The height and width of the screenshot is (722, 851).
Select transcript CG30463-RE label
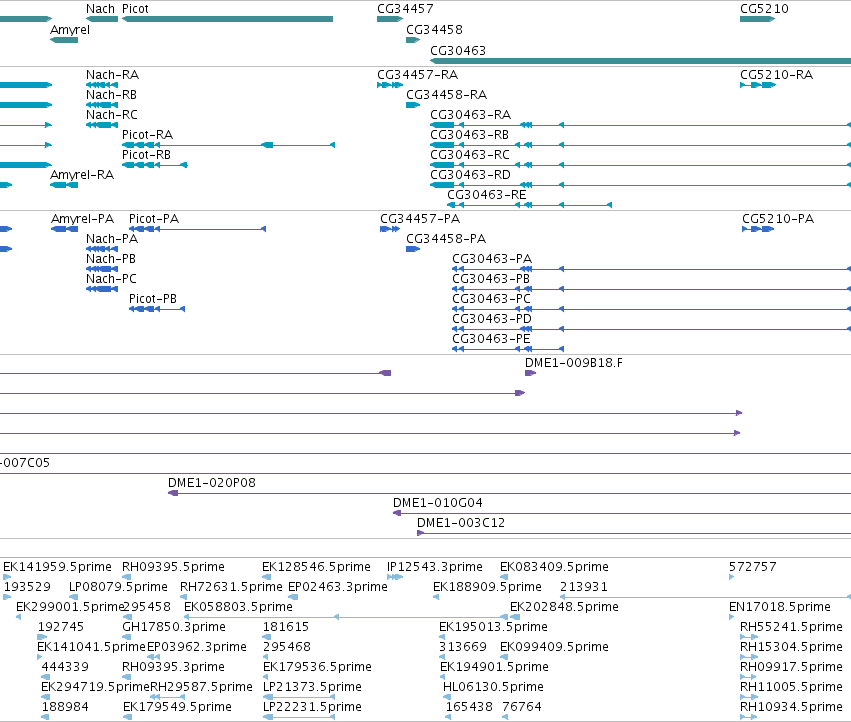[487, 195]
